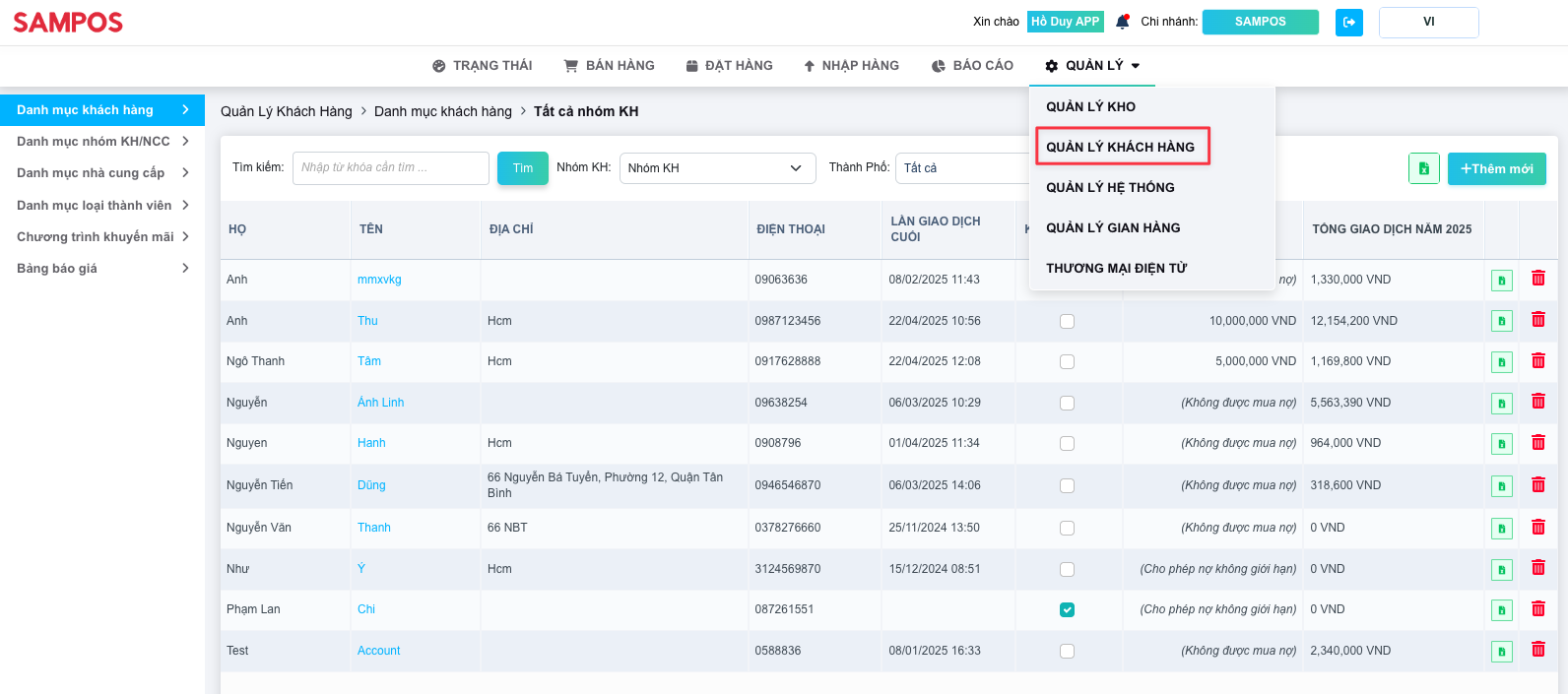Click the edit icon in Phạm Lan Chi row

coord(1502,610)
